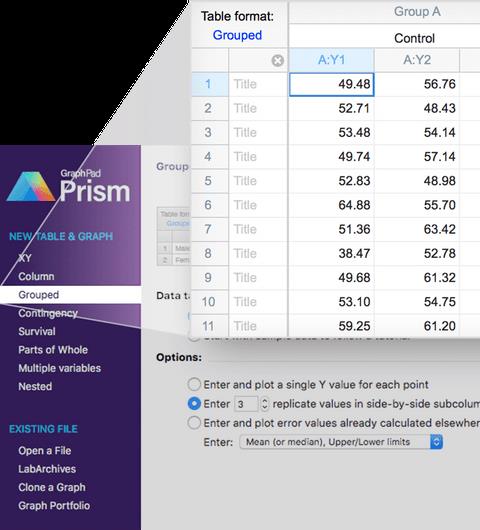Click the cell containing 51.36
Screen dimensions: 480x530
332,229
